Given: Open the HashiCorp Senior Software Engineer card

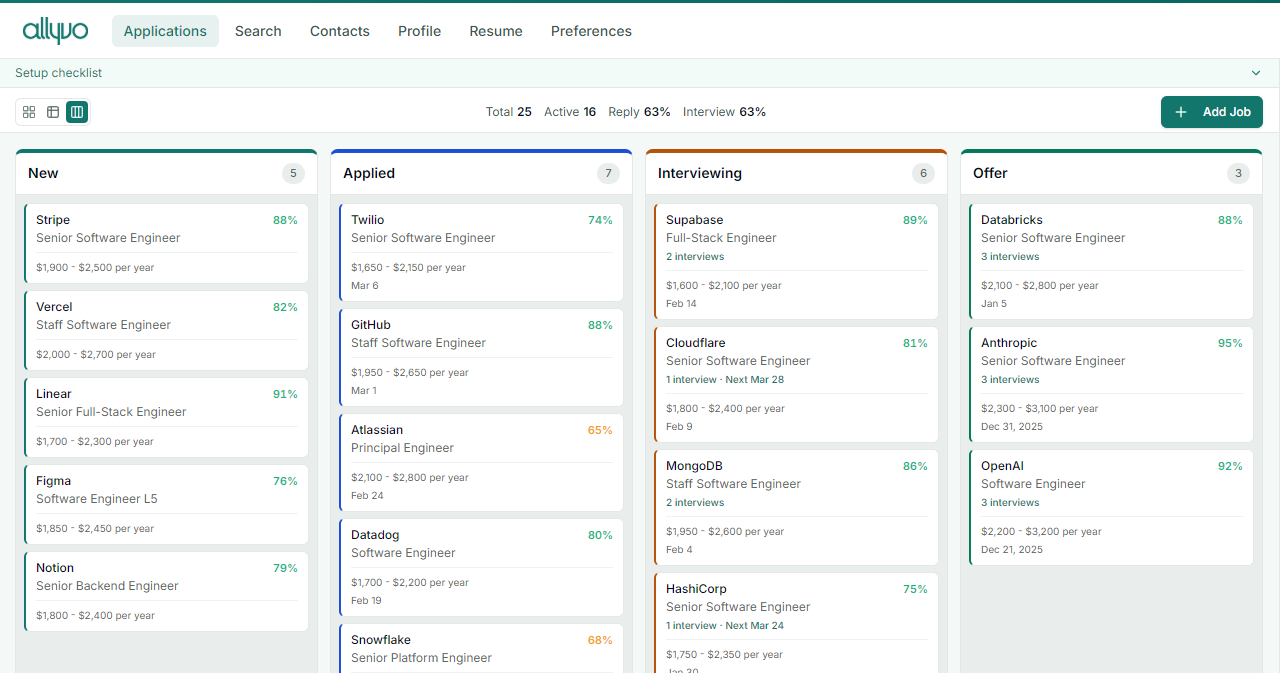Looking at the screenshot, I should click(x=796, y=622).
